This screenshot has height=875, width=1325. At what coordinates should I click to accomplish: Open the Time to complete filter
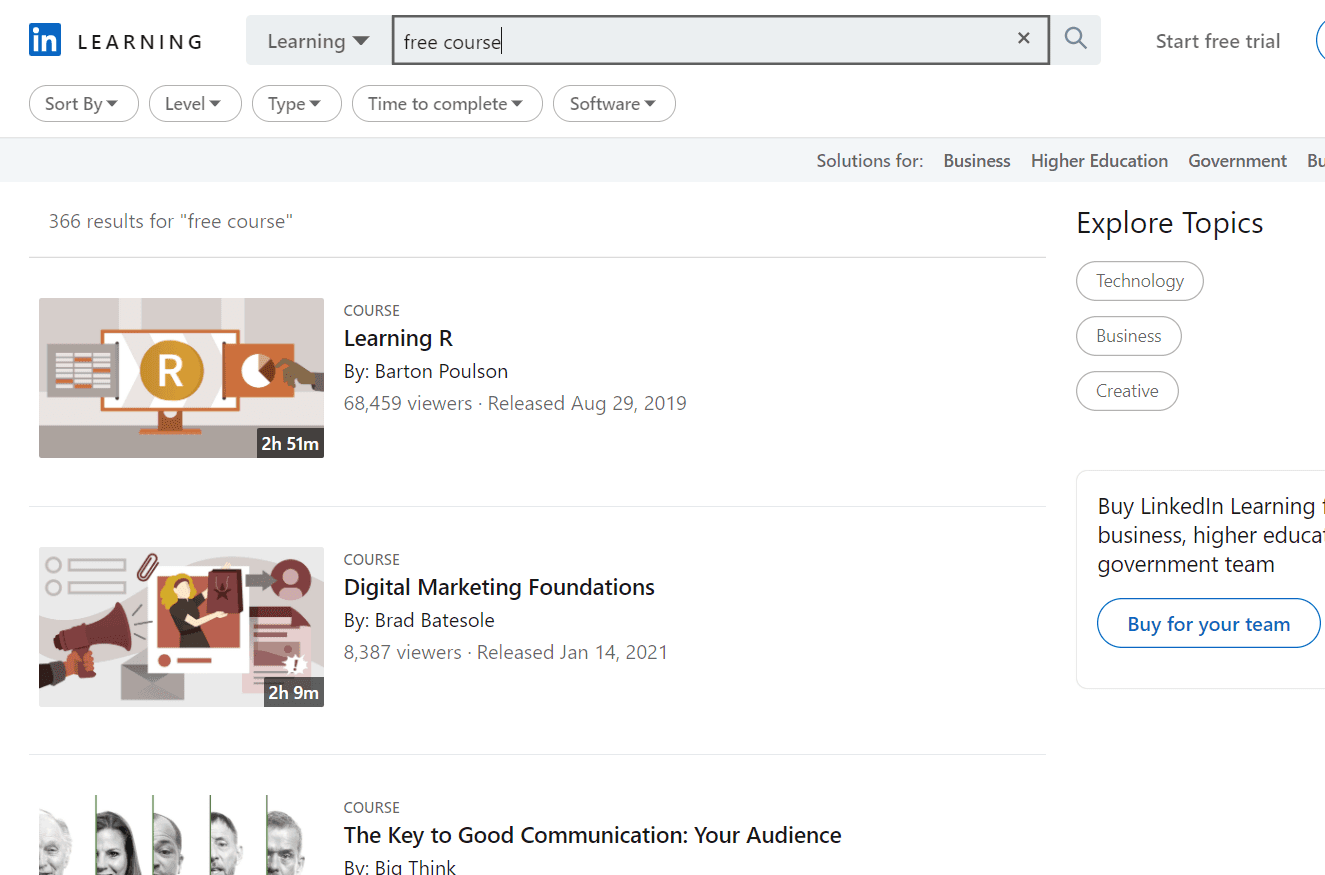(447, 104)
